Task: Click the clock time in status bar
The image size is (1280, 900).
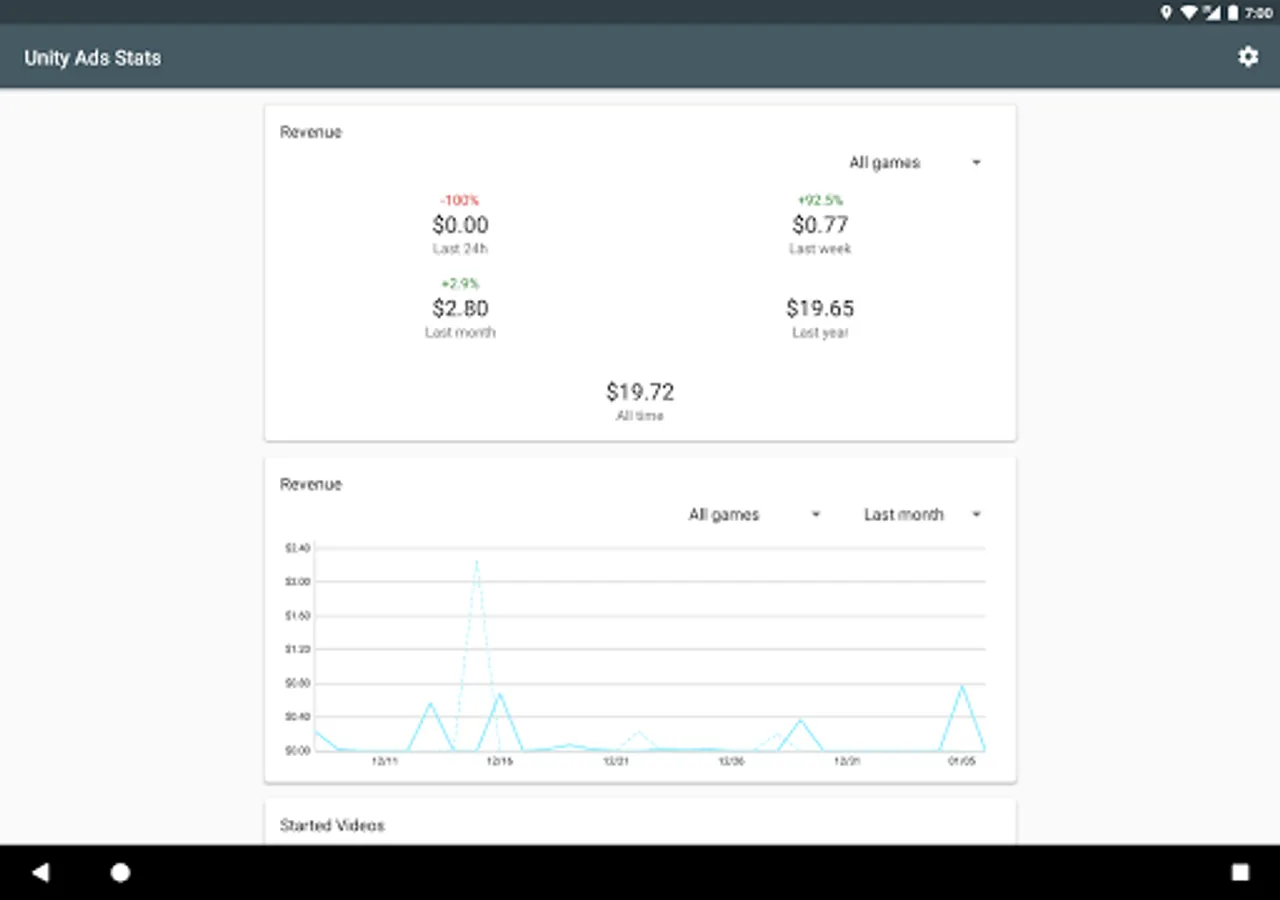Action: click(1259, 13)
